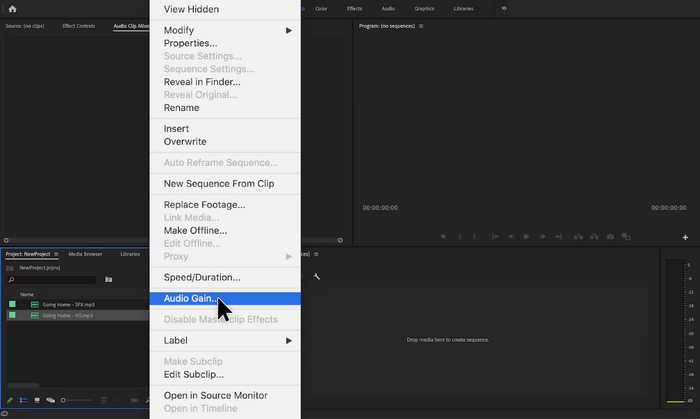Switch Project panel to List View
Screen dimensions: 700x419
pyautogui.click(x=24, y=400)
